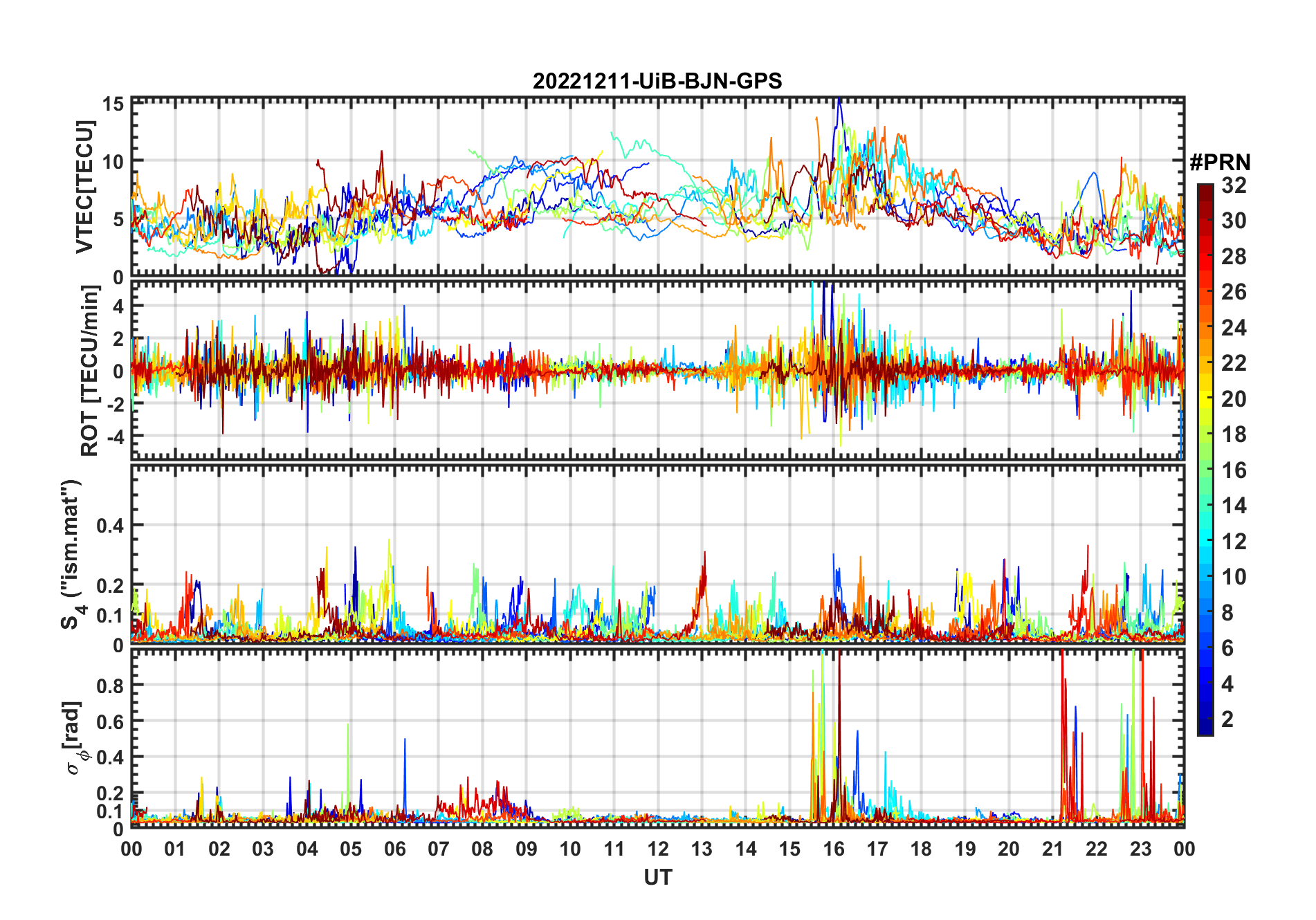Click x-axis tick label 06
The height and width of the screenshot is (920, 1316).
click(x=395, y=849)
